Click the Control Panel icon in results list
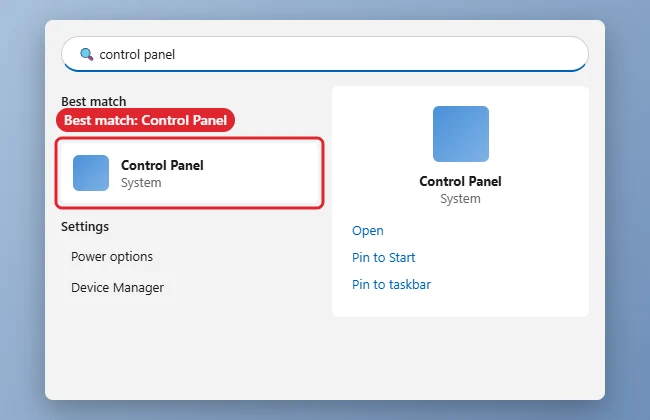 (91, 173)
